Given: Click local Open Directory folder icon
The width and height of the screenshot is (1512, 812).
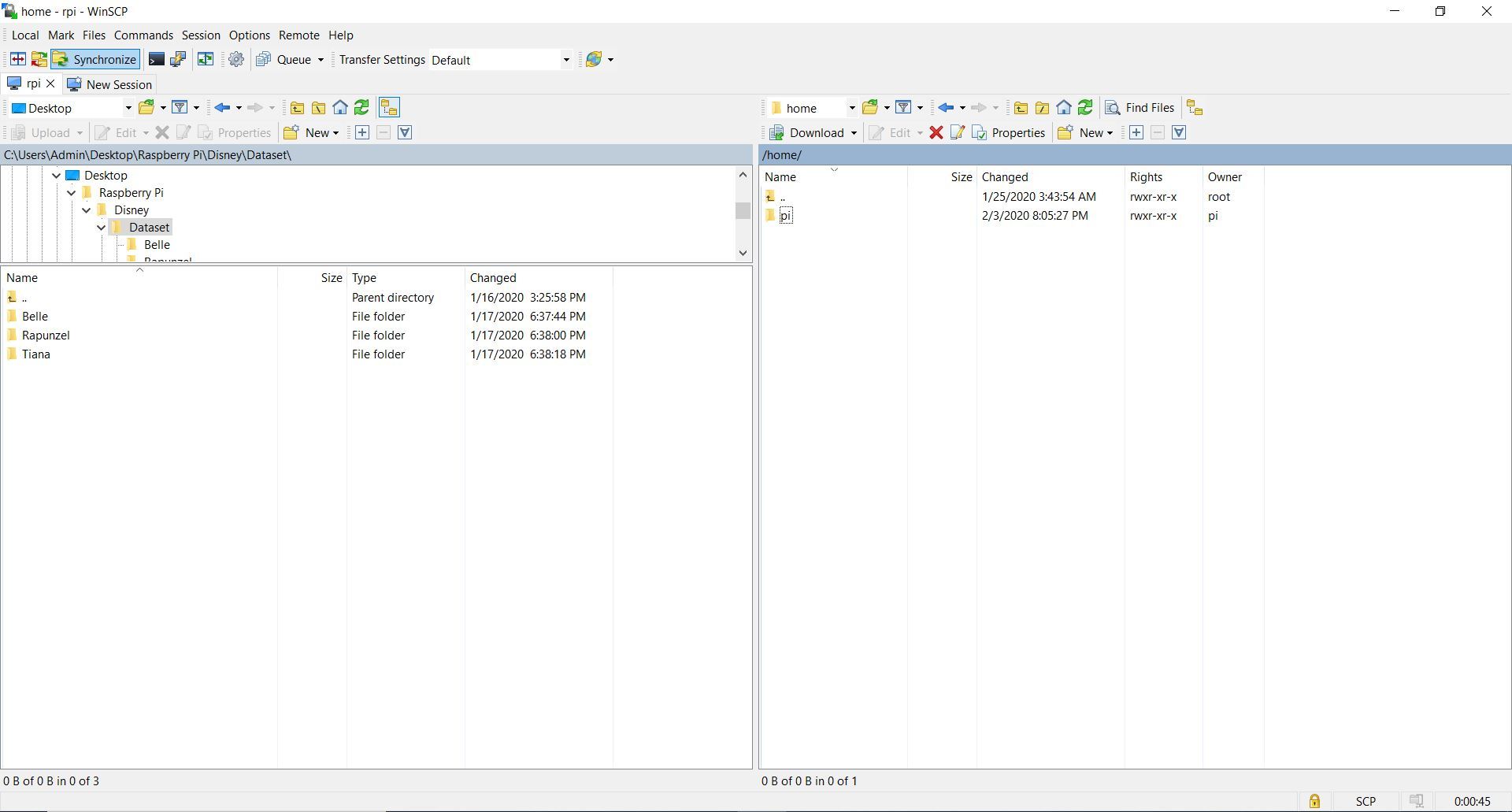Looking at the screenshot, I should pos(147,108).
